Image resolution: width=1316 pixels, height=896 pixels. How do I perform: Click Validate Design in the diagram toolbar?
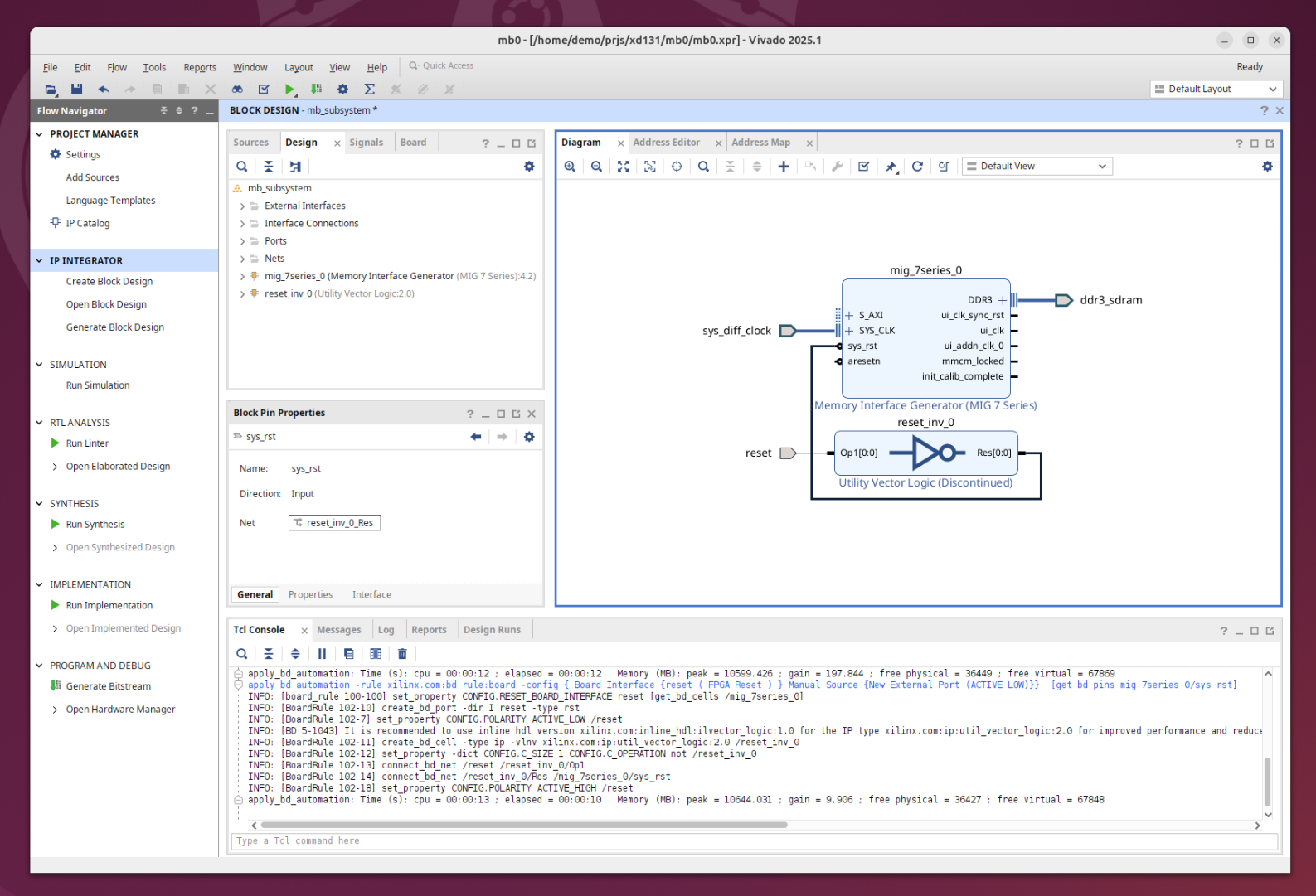863,167
